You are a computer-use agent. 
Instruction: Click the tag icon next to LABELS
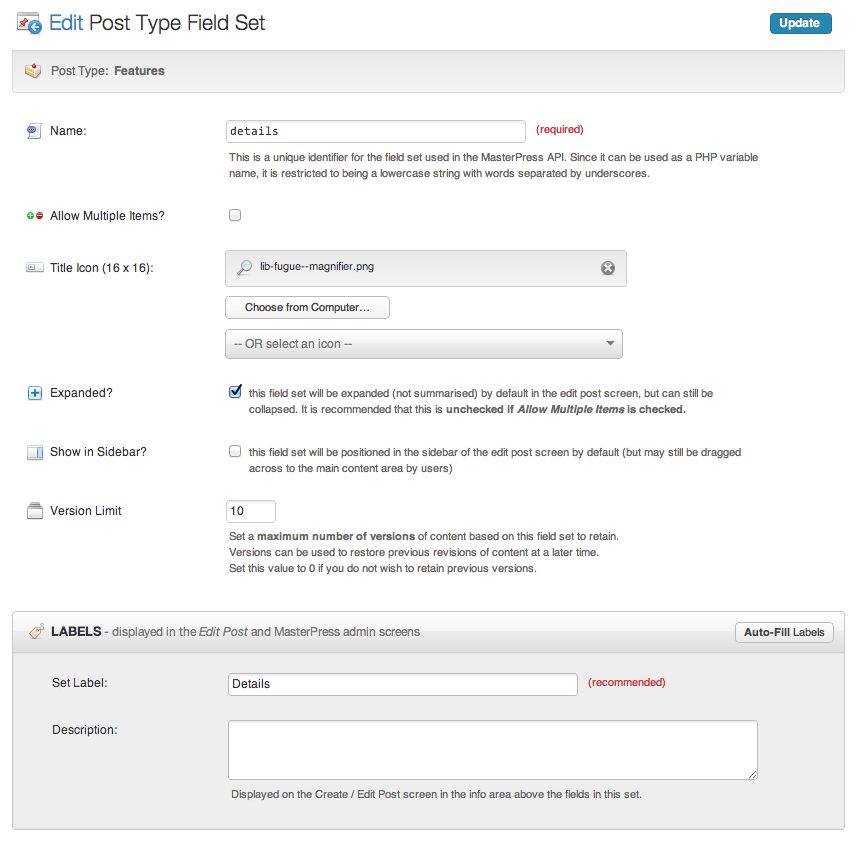point(37,631)
